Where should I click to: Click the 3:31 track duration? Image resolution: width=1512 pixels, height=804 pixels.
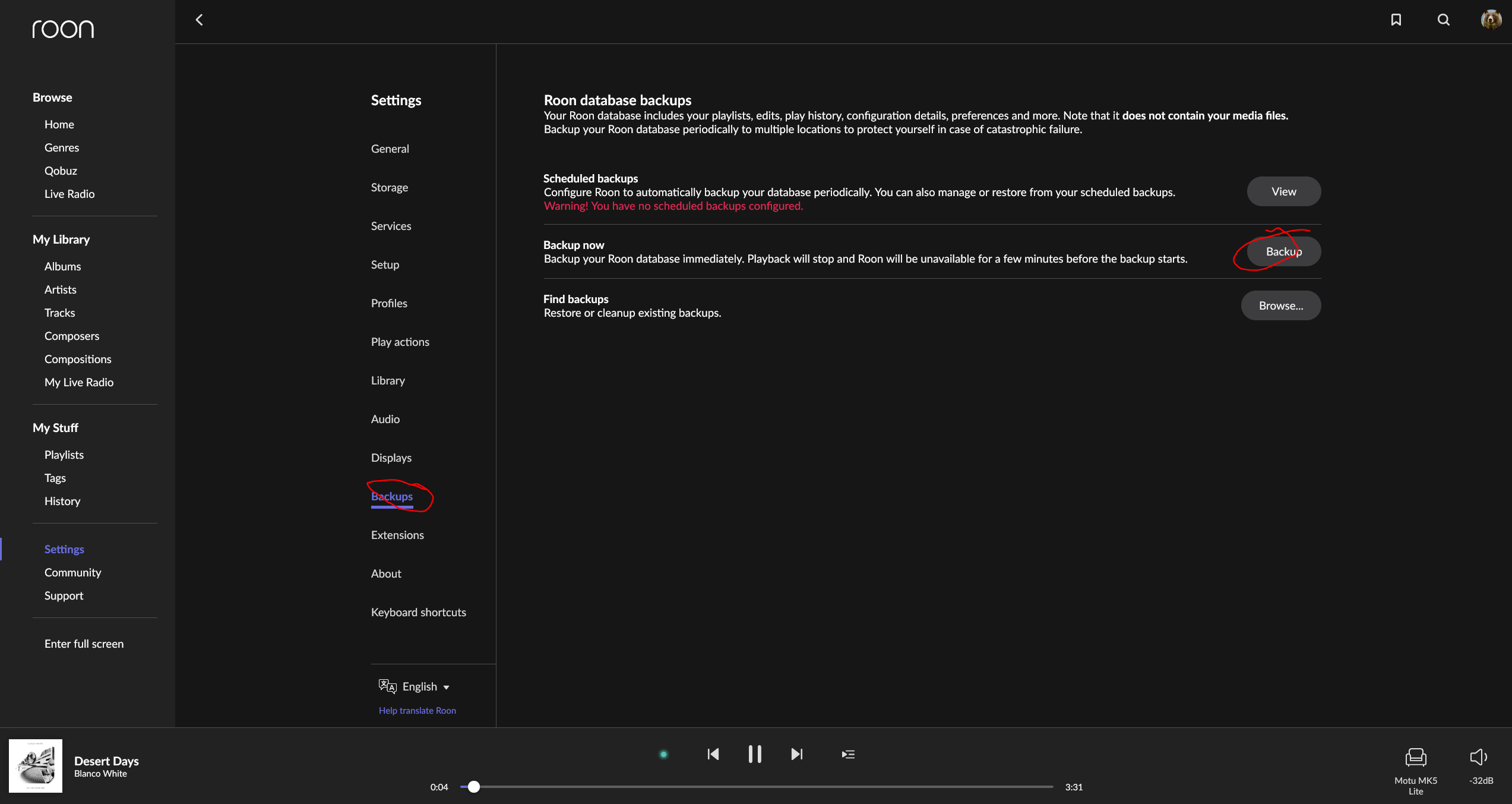[1074, 787]
